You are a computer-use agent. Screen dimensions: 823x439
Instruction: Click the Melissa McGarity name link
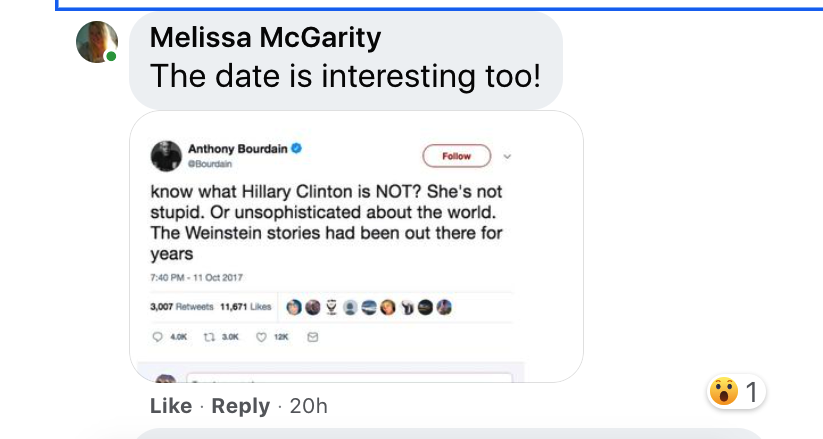pos(266,37)
